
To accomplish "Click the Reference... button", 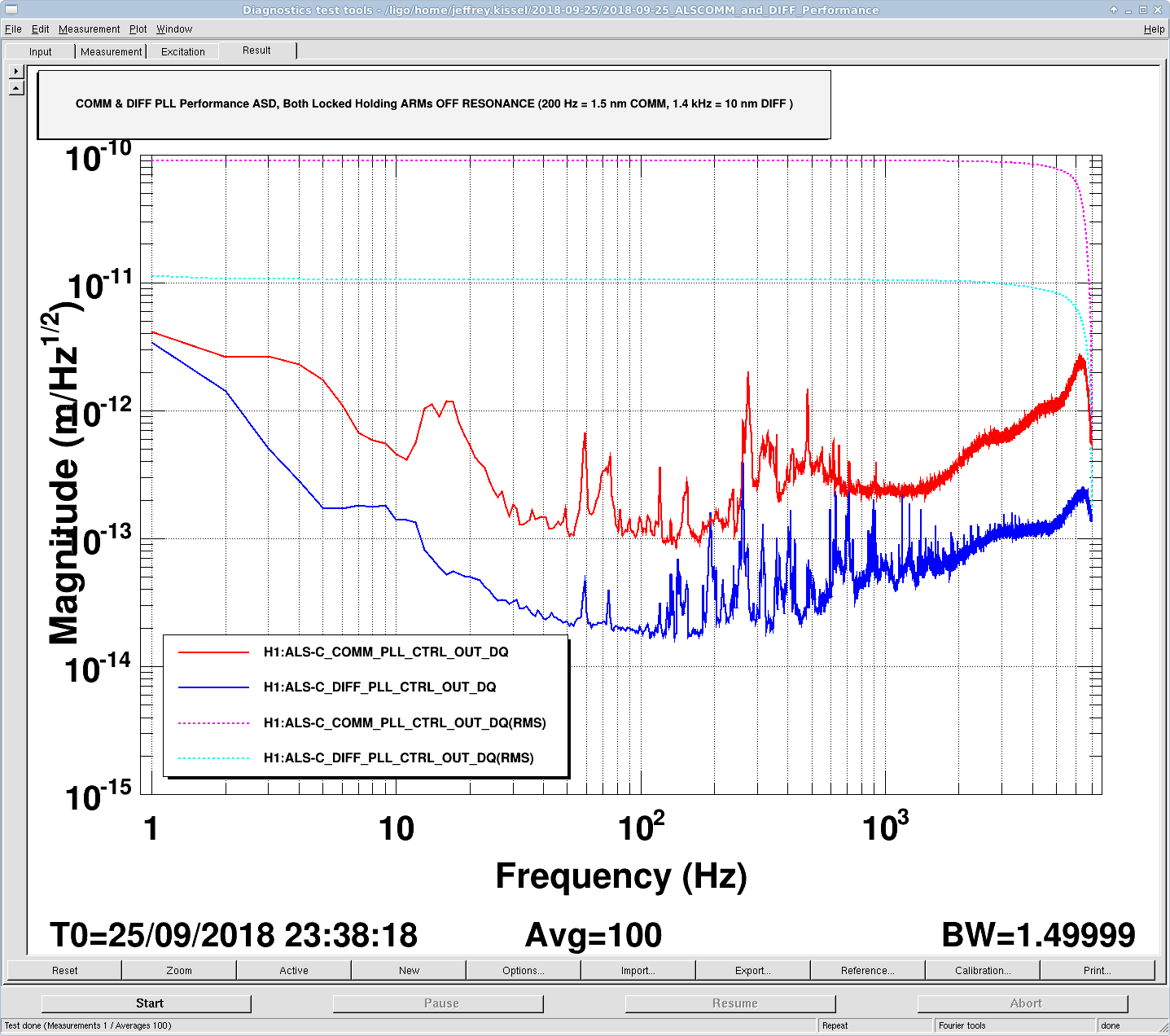I will tap(868, 970).
